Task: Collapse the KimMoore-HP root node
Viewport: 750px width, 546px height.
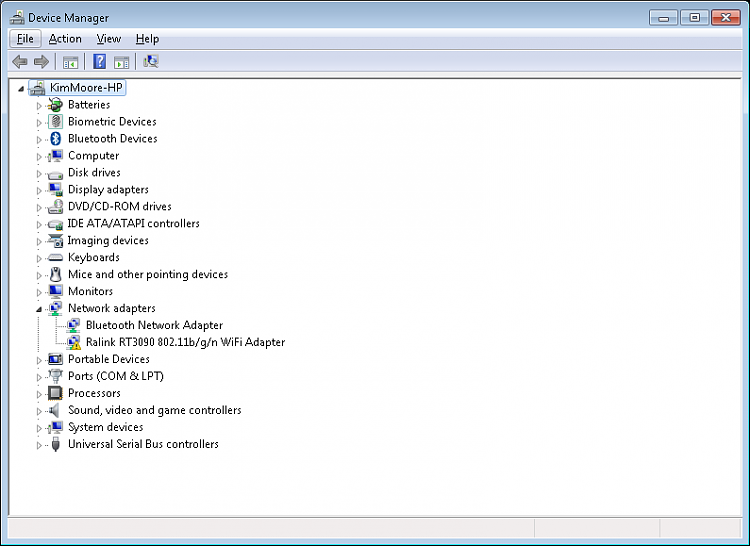Action: pyautogui.click(x=21, y=88)
